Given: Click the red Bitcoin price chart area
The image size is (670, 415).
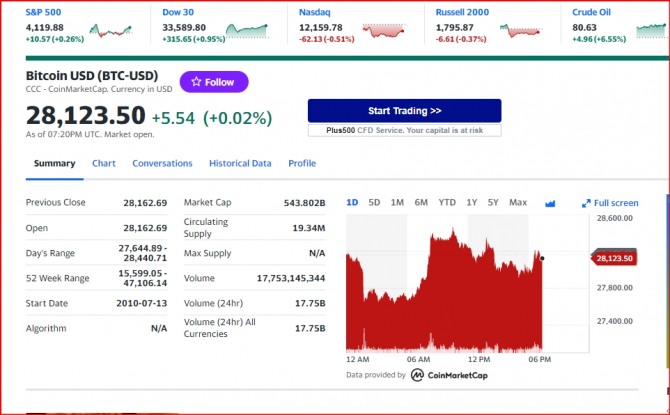Looking at the screenshot, I should point(444,291).
